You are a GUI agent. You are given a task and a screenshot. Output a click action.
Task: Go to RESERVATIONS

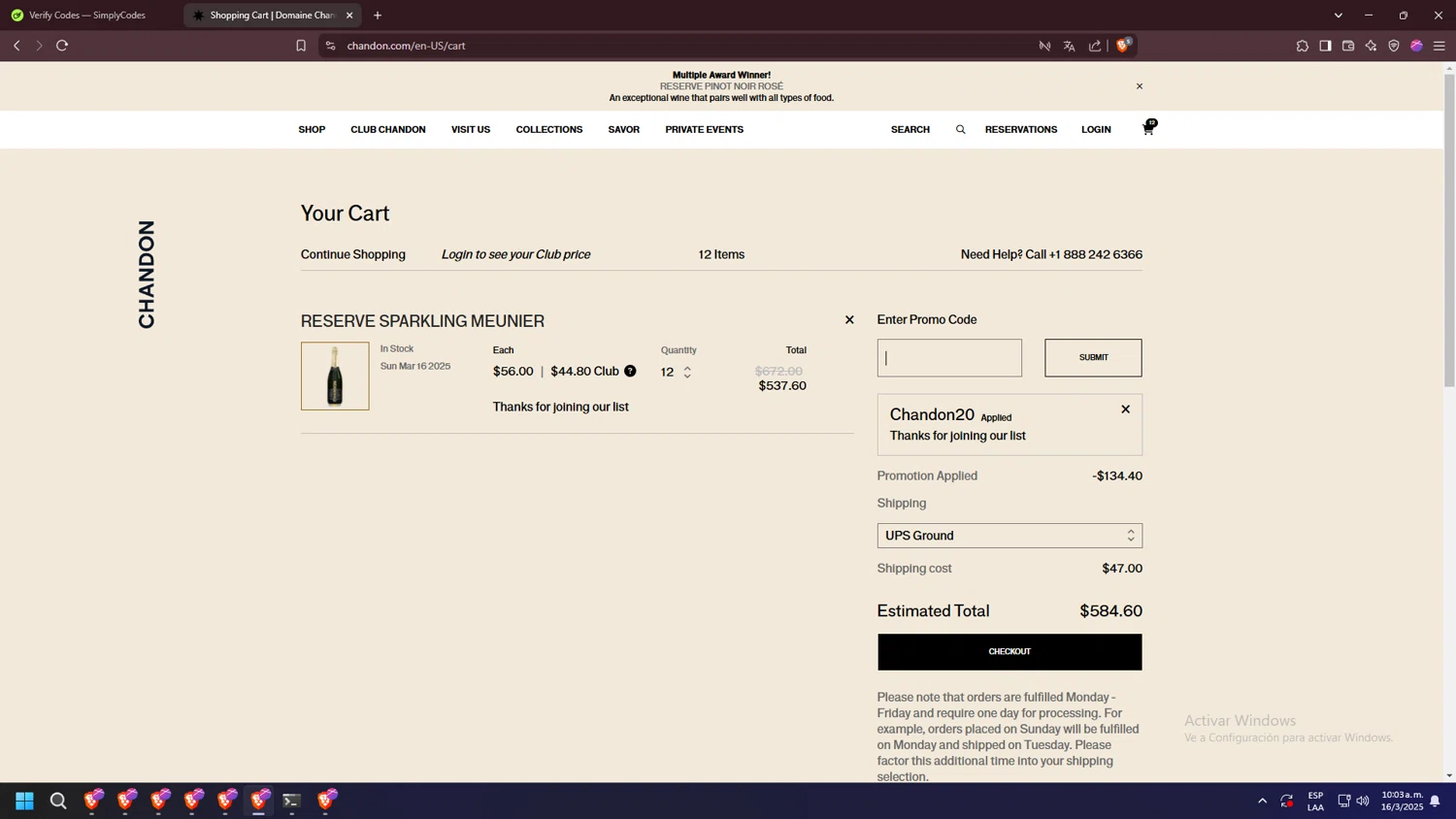click(1021, 129)
